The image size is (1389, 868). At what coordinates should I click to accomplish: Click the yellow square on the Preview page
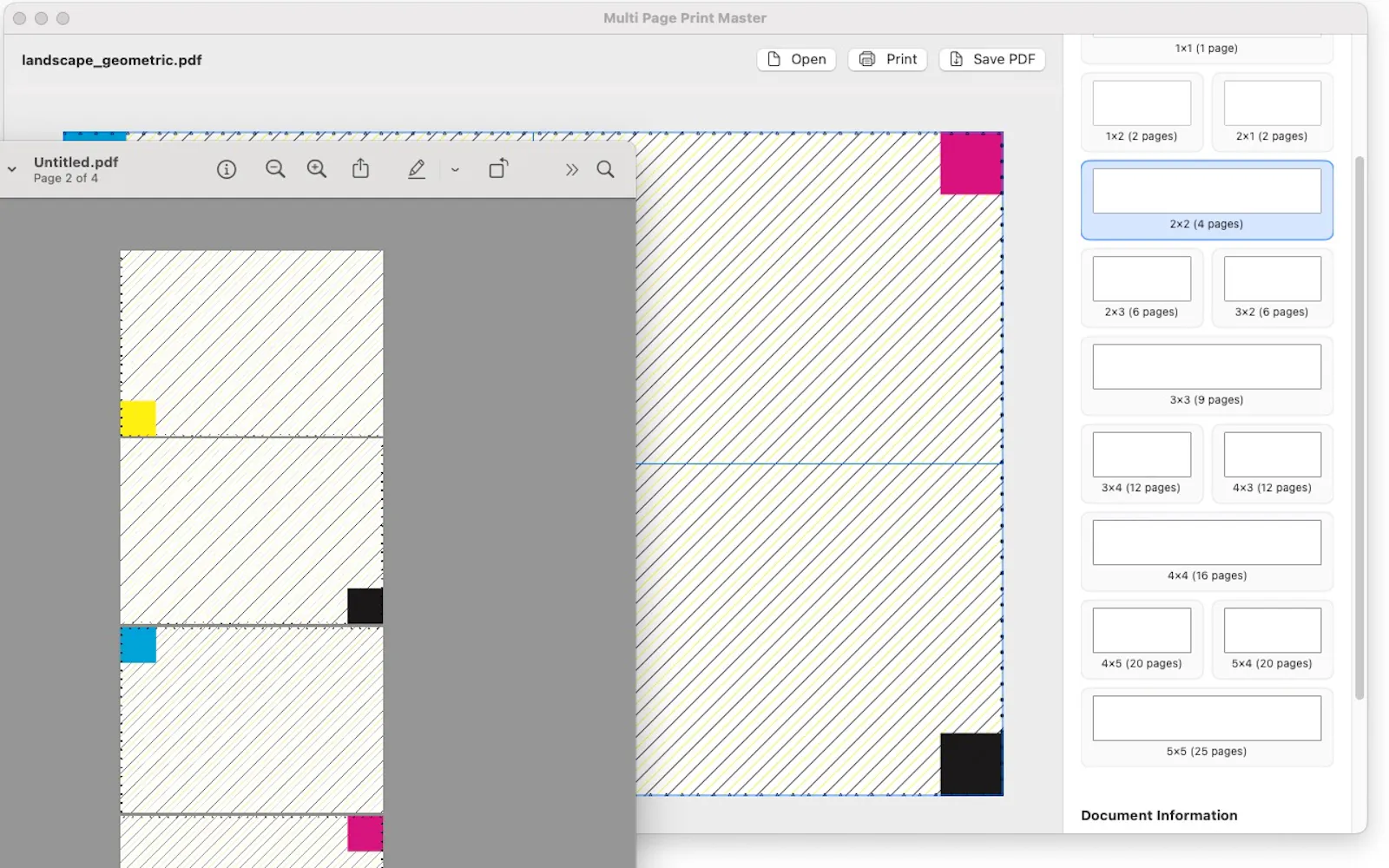(138, 418)
